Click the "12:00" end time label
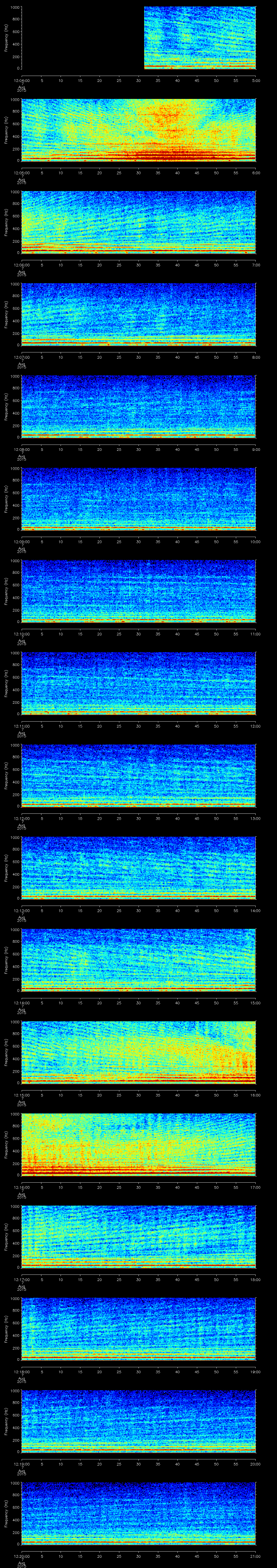 coord(255,726)
